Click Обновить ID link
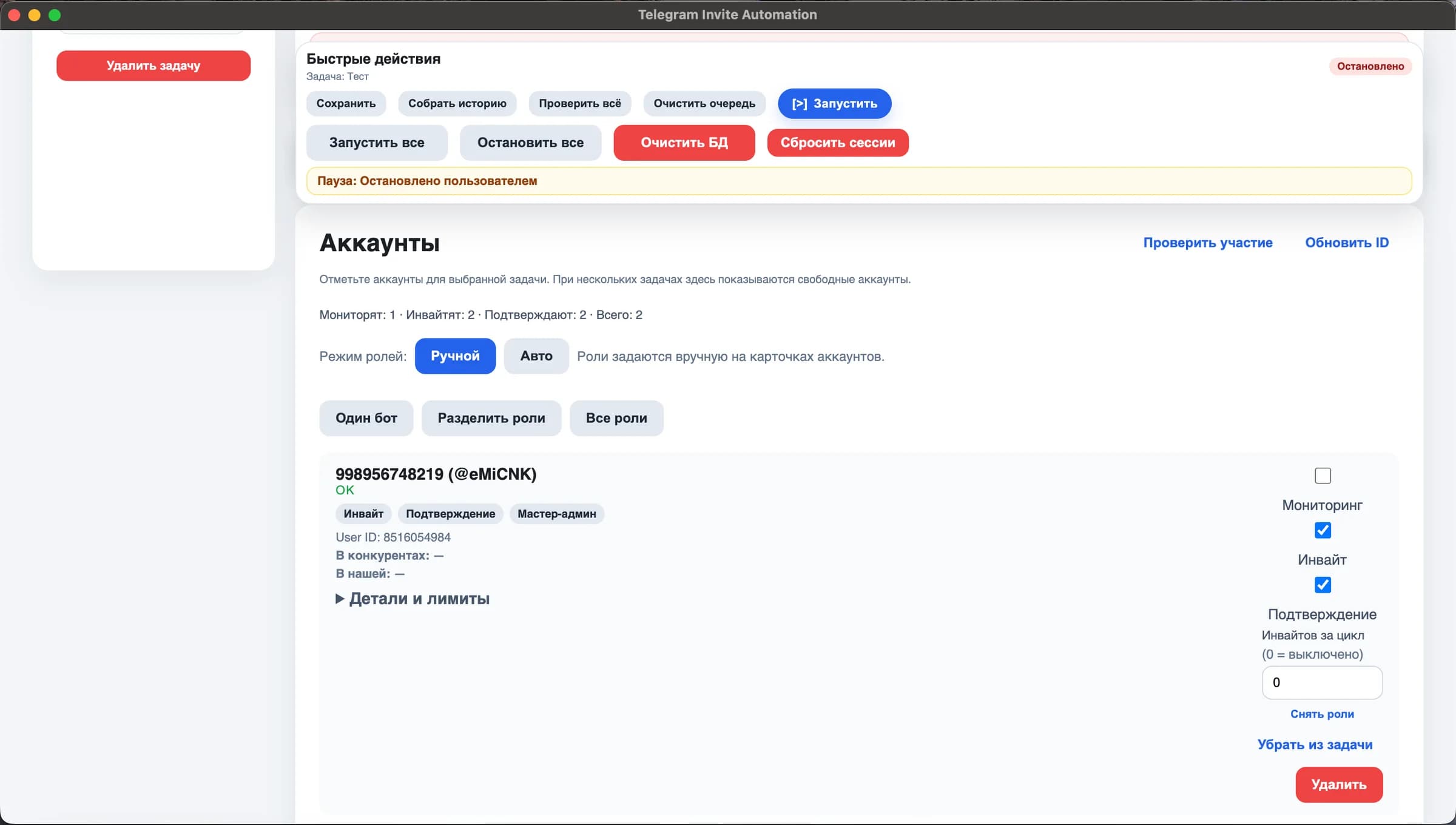Image resolution: width=1456 pixels, height=825 pixels. coord(1347,243)
